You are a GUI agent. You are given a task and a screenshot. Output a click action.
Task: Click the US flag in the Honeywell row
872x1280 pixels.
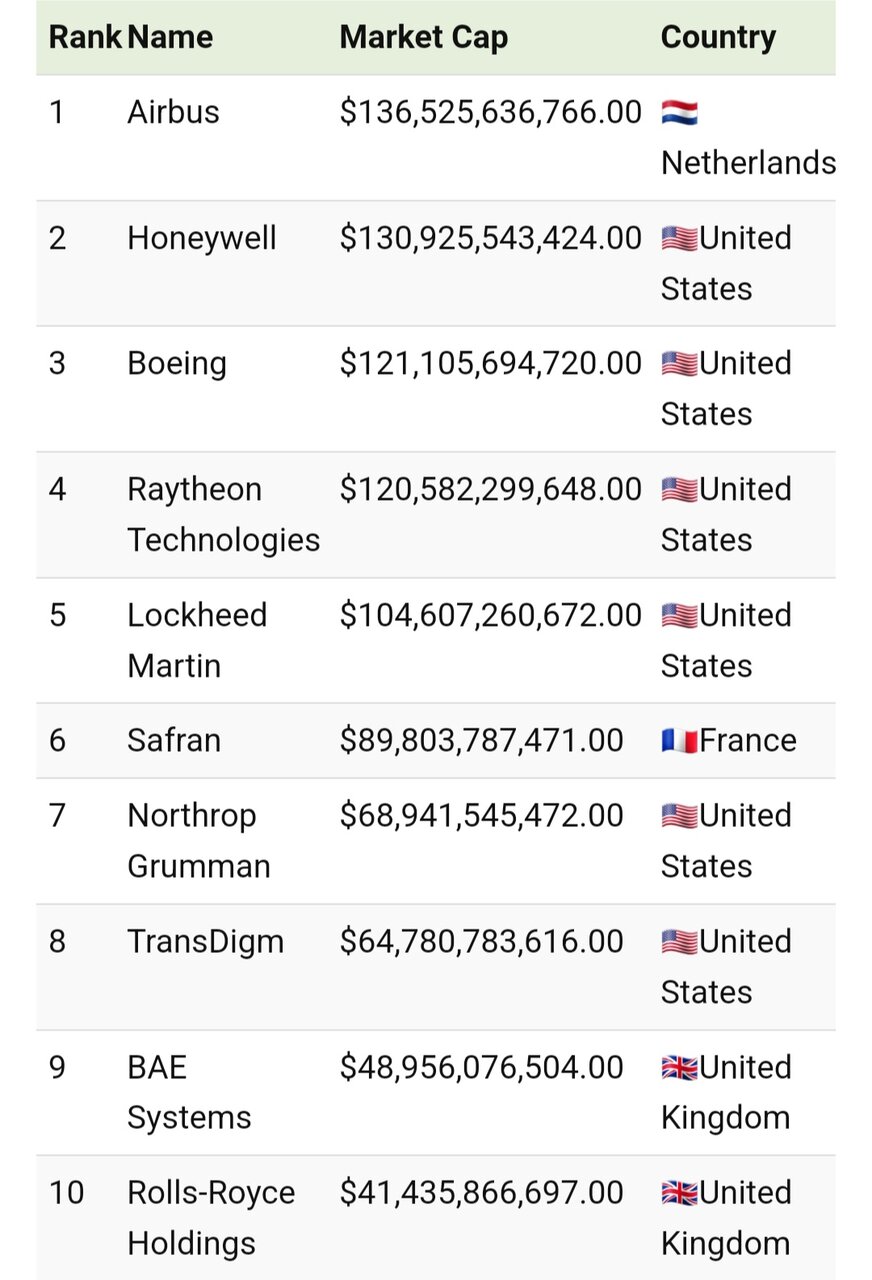(679, 238)
